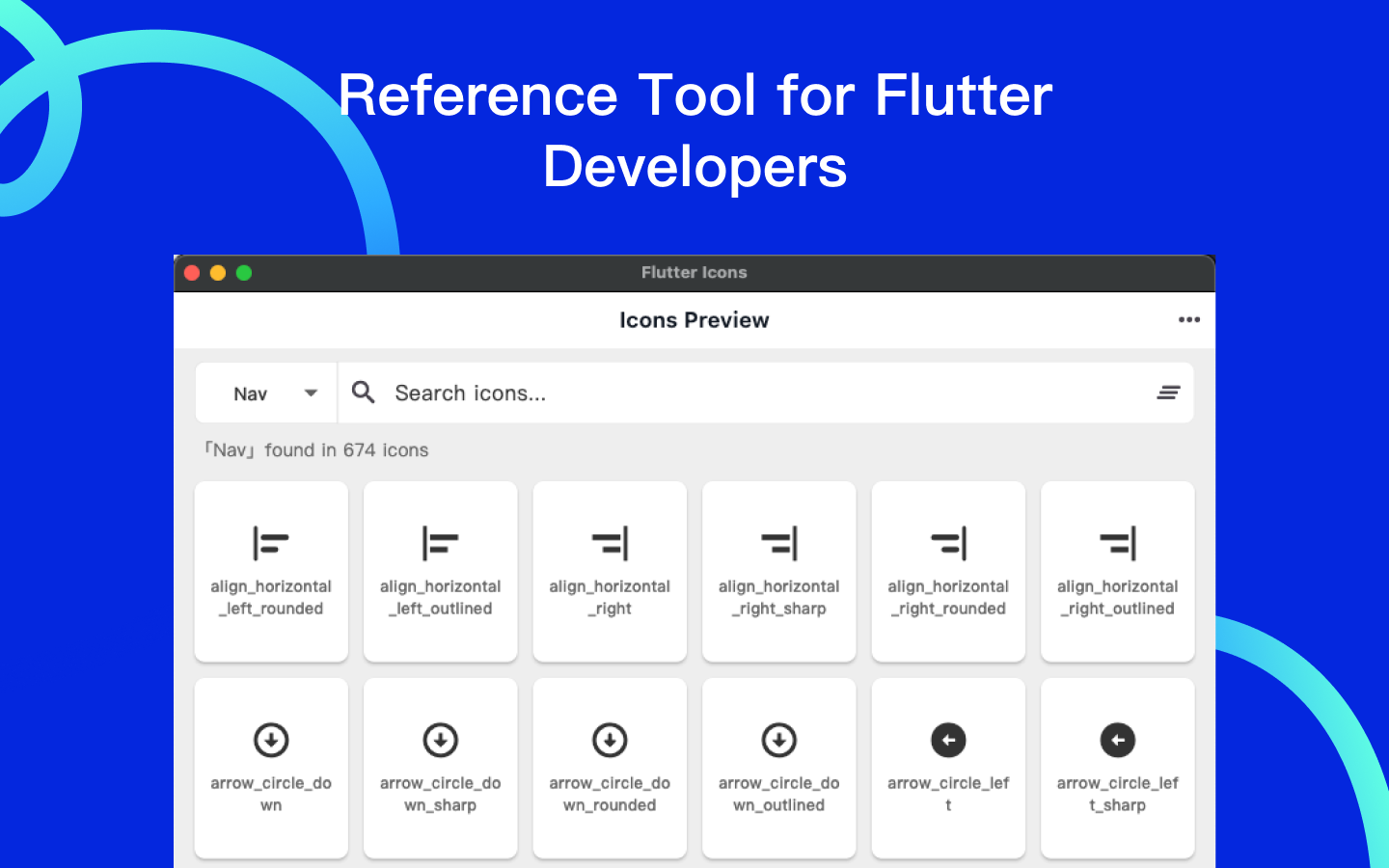This screenshot has width=1389, height=868.
Task: Focus the Search icons input field
Action: 767,393
